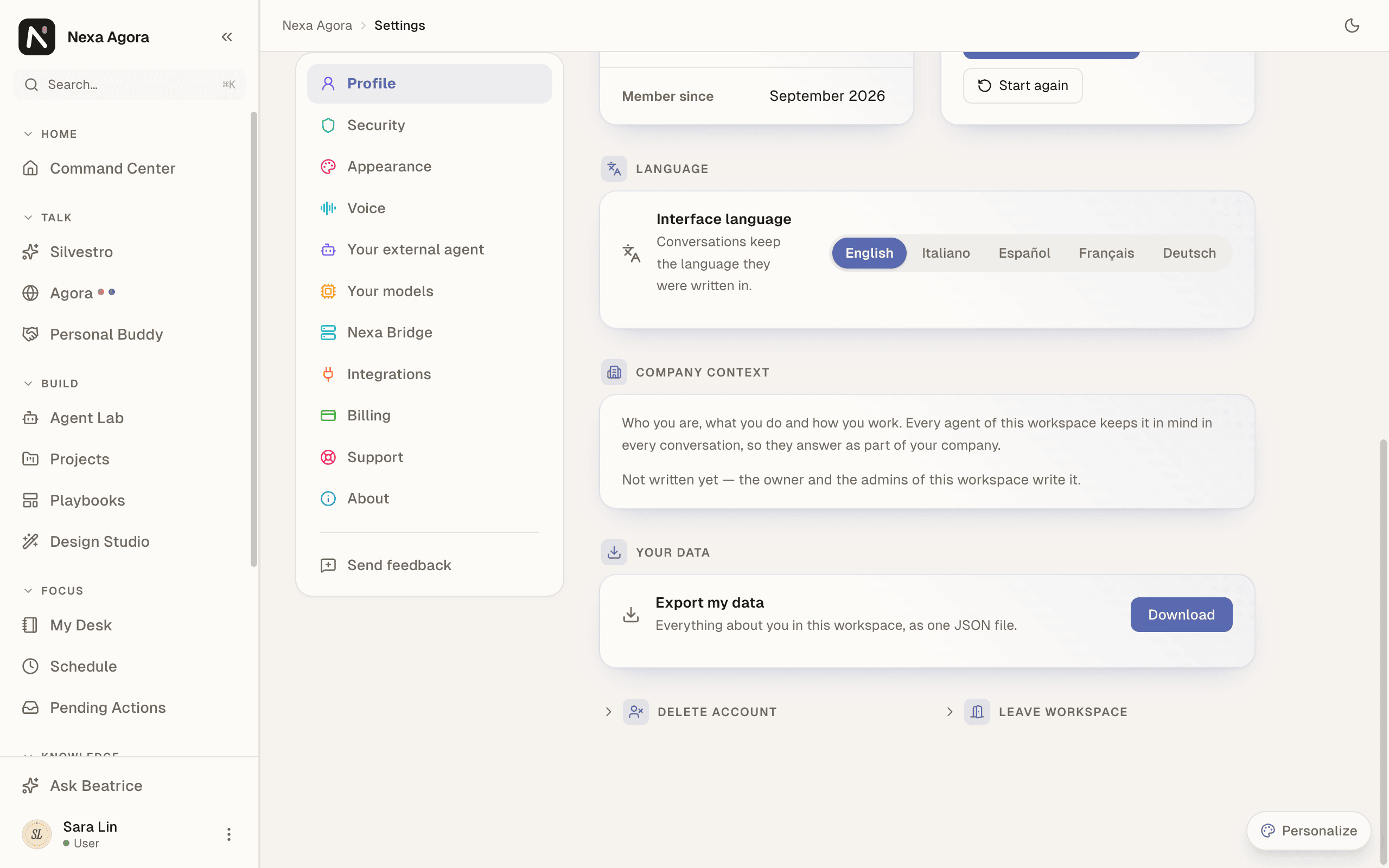This screenshot has width=1389, height=868.
Task: Open Playbooks layout icon
Action: tap(30, 500)
